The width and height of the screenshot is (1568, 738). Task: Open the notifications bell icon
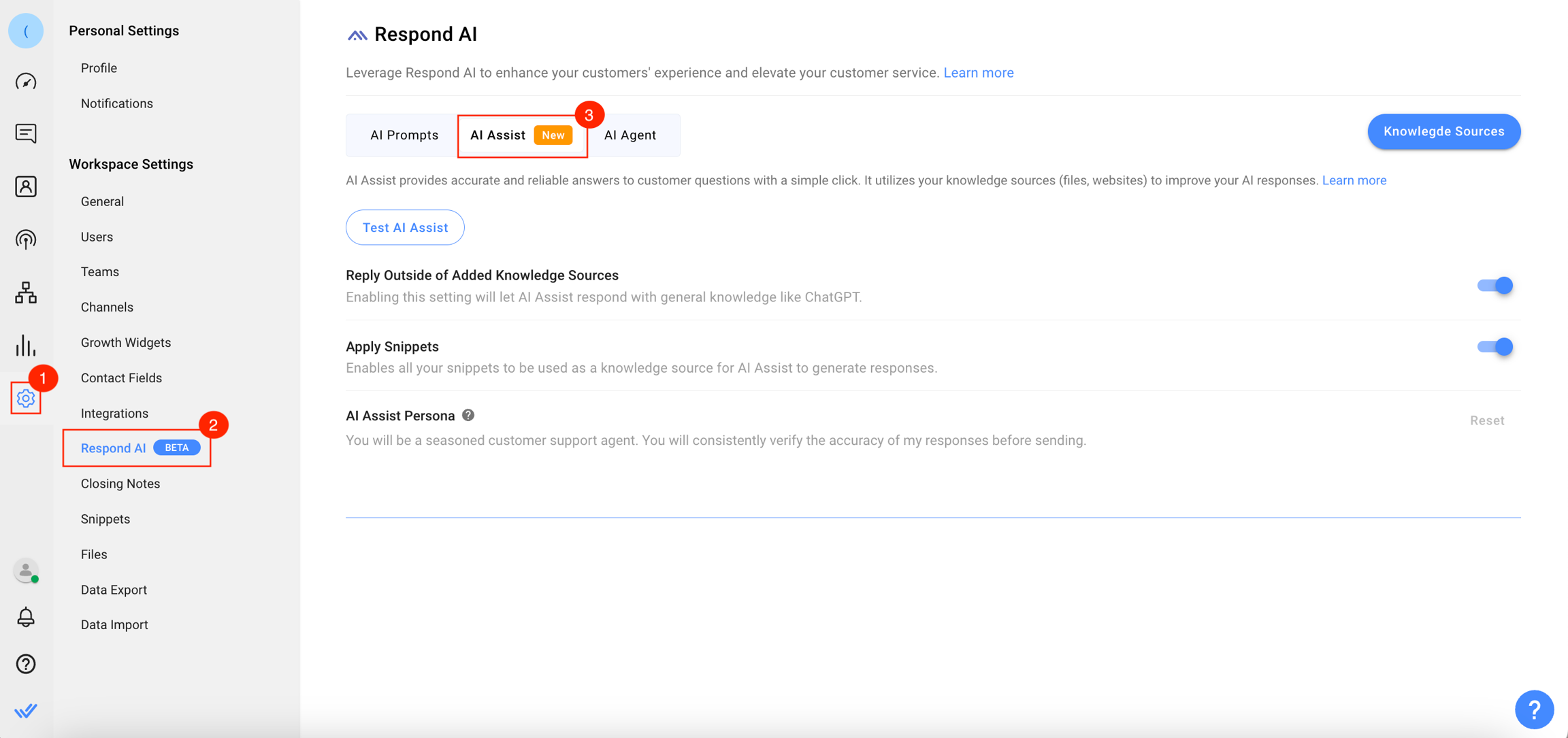tap(26, 617)
